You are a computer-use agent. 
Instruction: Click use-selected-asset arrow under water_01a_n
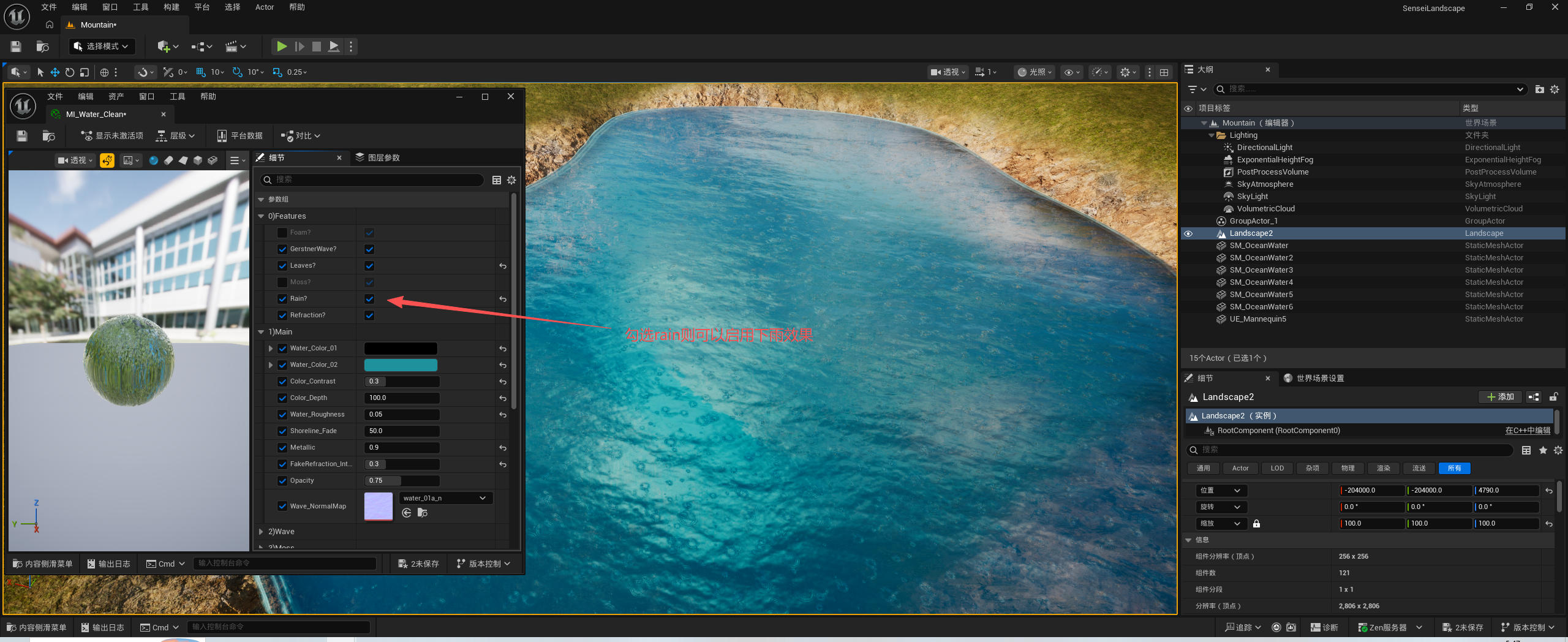[x=407, y=513]
